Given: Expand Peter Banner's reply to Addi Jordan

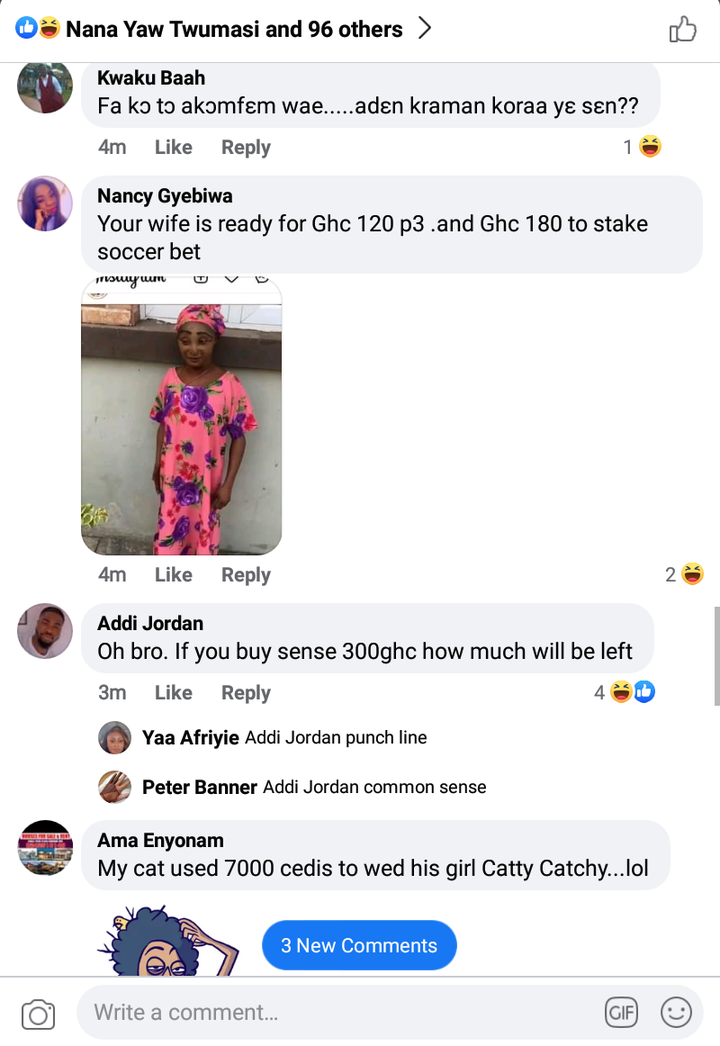Looking at the screenshot, I should 292,787.
